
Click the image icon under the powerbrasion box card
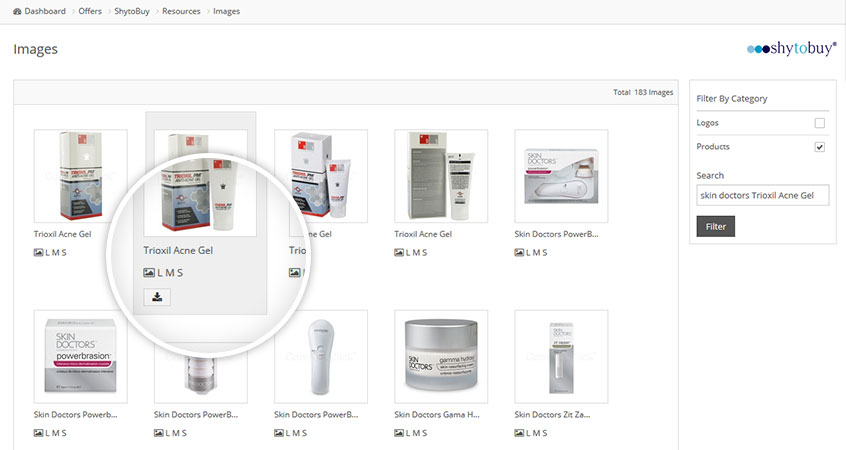[x=38, y=433]
